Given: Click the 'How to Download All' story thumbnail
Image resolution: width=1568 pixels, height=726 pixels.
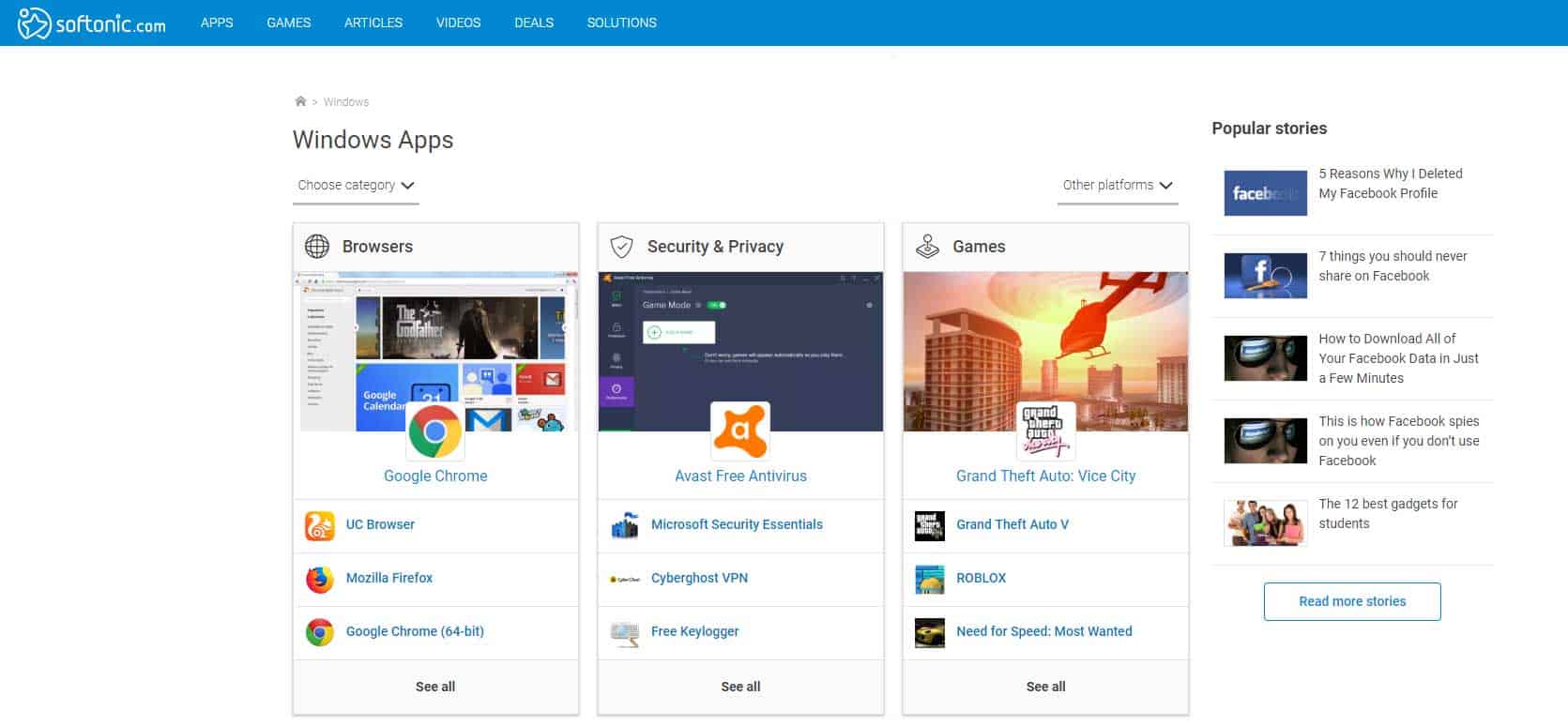Looking at the screenshot, I should click(1266, 358).
